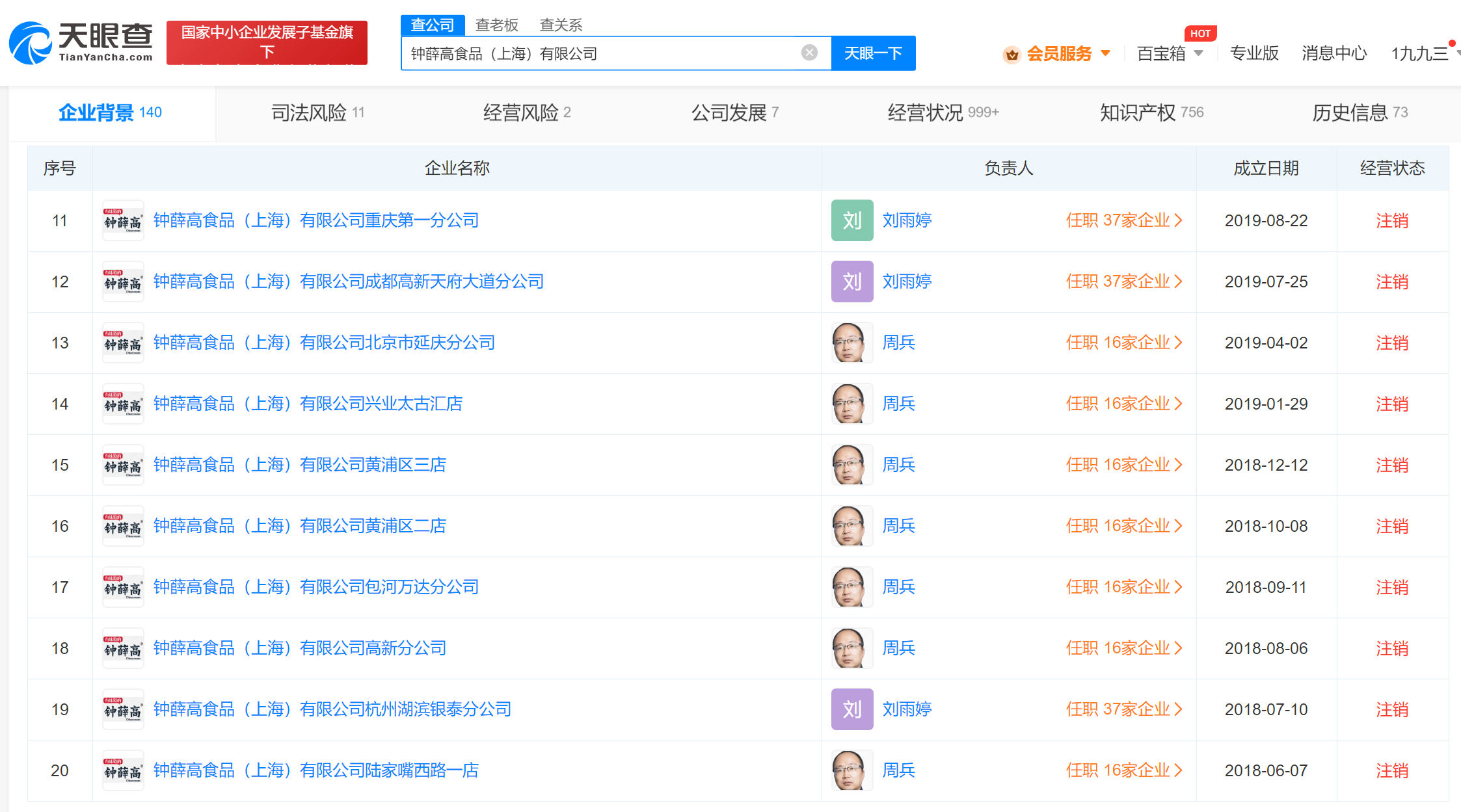Image resolution: width=1461 pixels, height=812 pixels.
Task: Click the VIP crown membership icon
Action: tap(1012, 54)
